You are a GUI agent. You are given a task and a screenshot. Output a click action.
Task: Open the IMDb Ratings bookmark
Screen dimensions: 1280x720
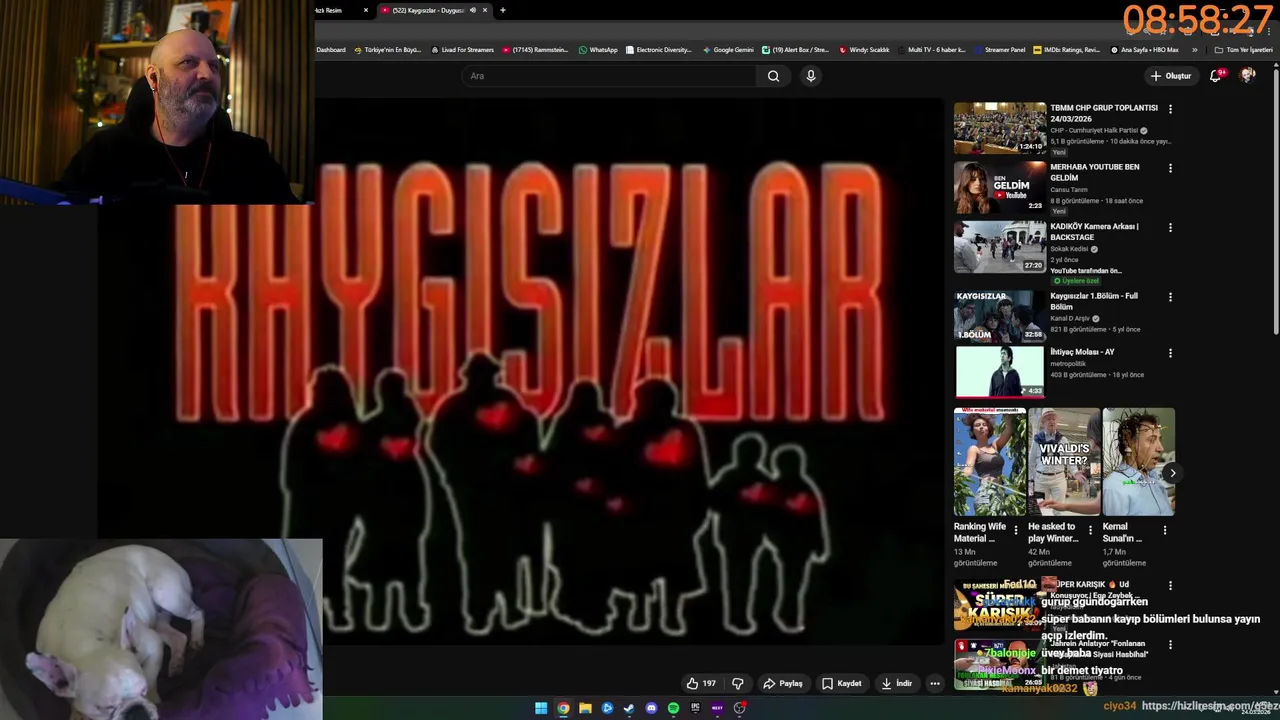click(x=1066, y=49)
